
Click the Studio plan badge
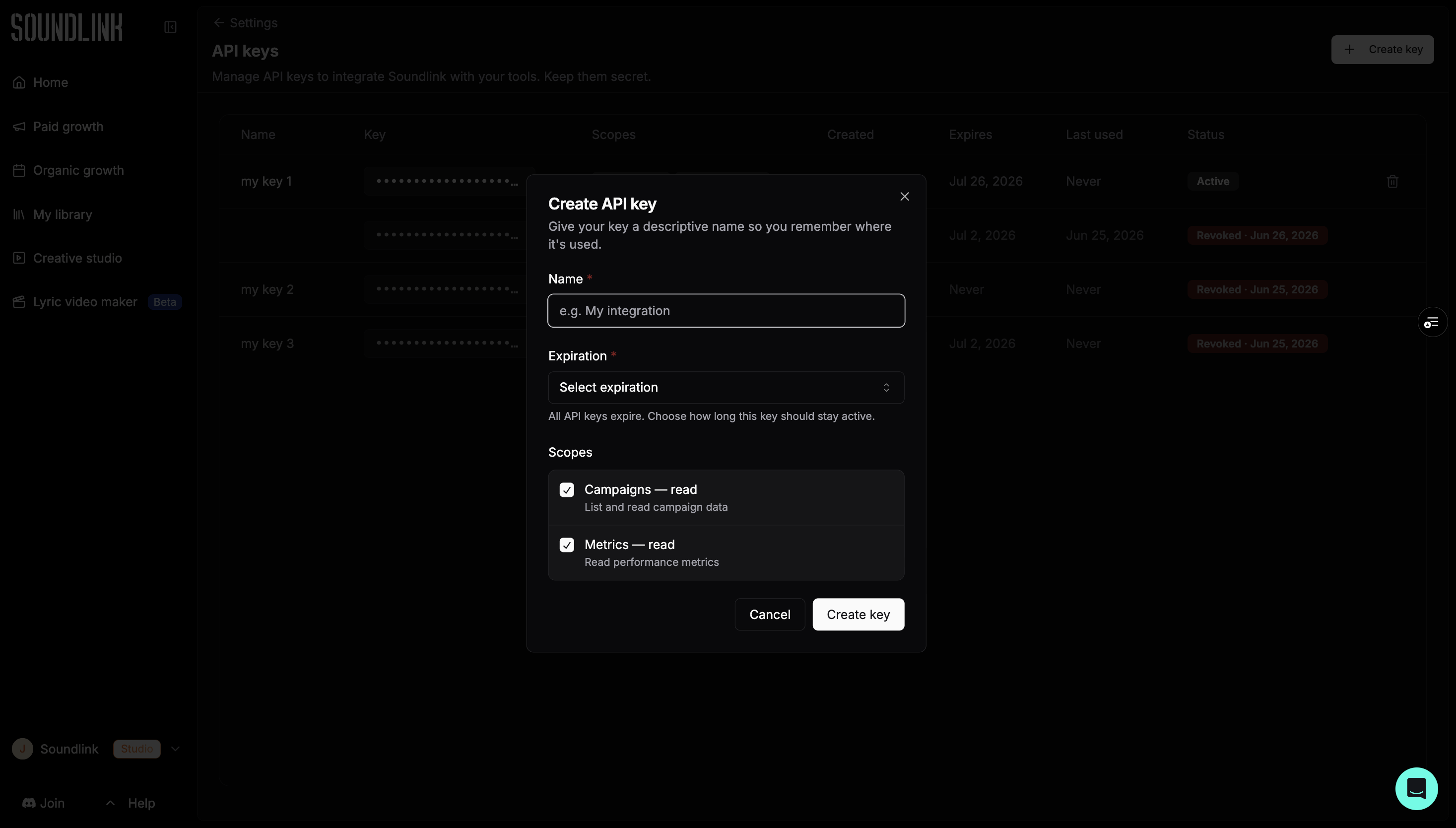click(136, 749)
